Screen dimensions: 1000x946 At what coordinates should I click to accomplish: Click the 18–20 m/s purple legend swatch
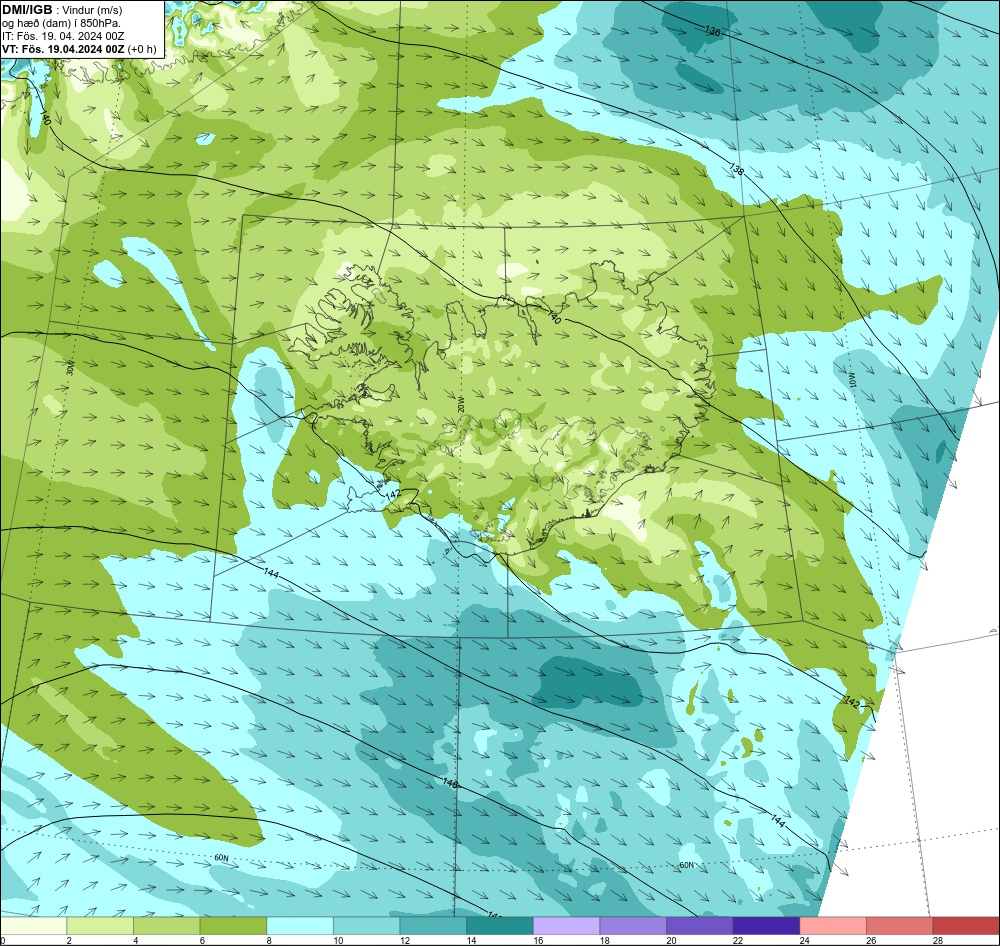click(x=633, y=926)
